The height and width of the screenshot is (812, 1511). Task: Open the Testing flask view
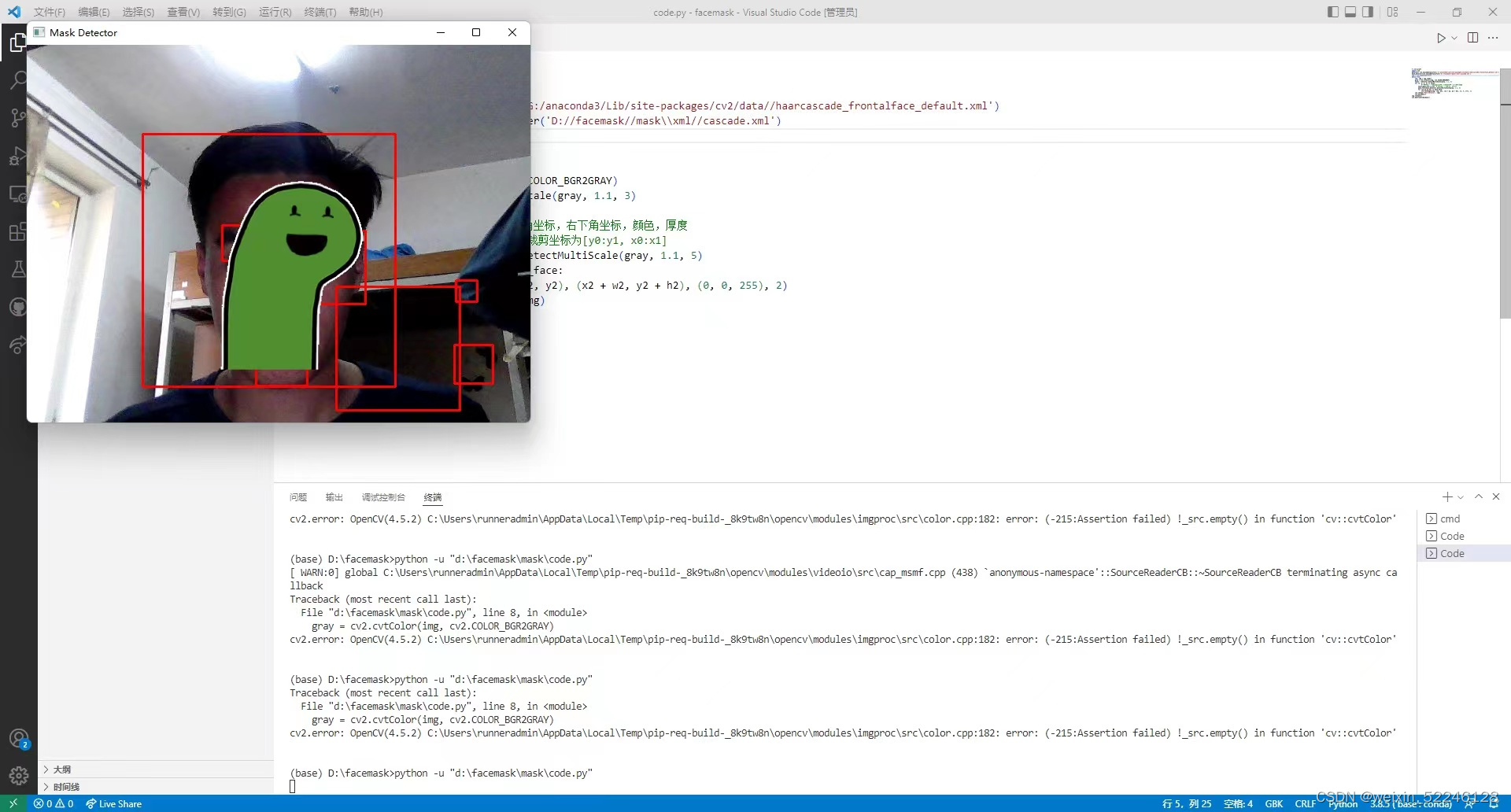click(x=18, y=269)
